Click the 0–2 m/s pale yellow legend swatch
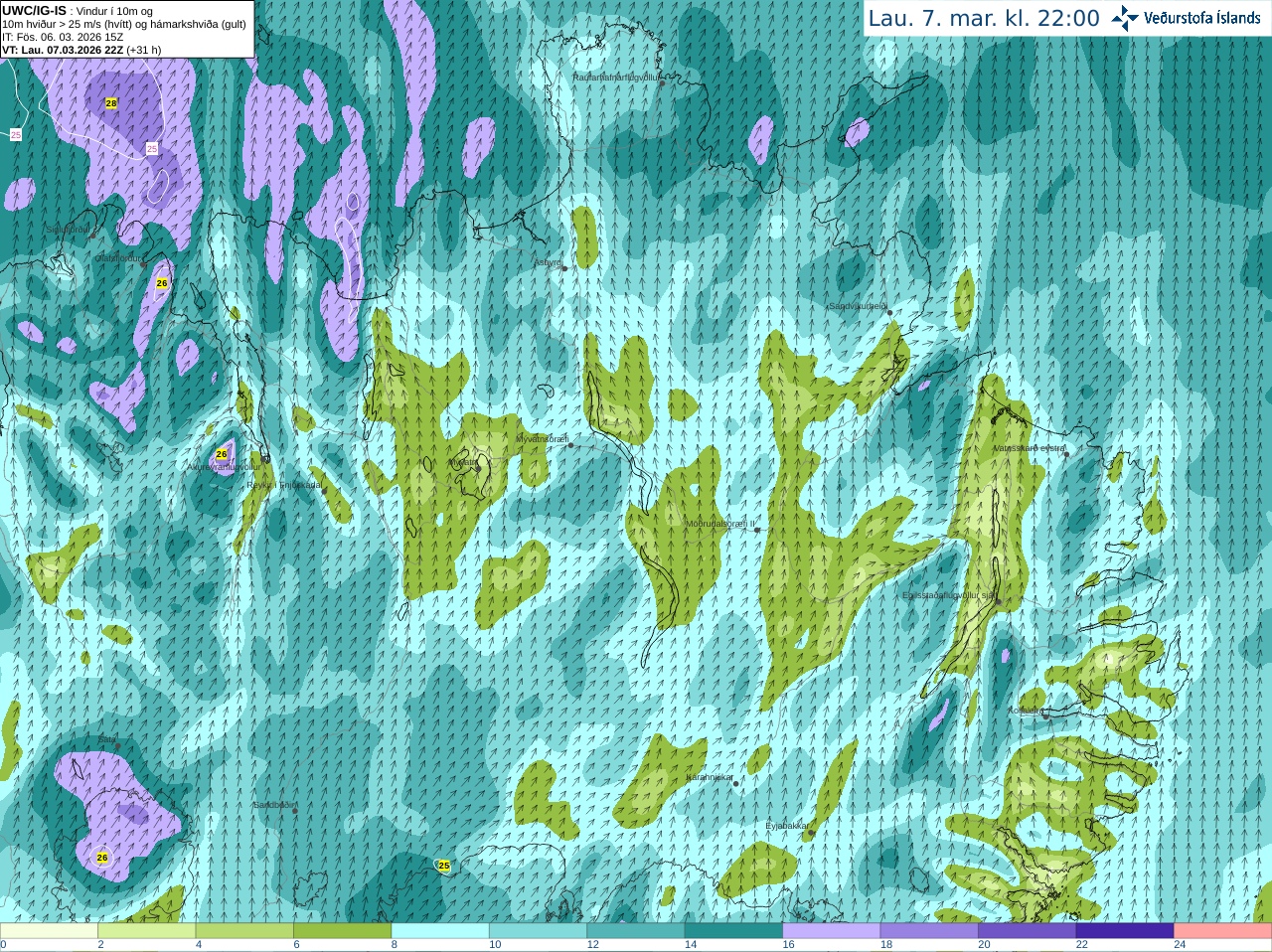Viewport: 1272px width, 952px height. tap(49, 931)
